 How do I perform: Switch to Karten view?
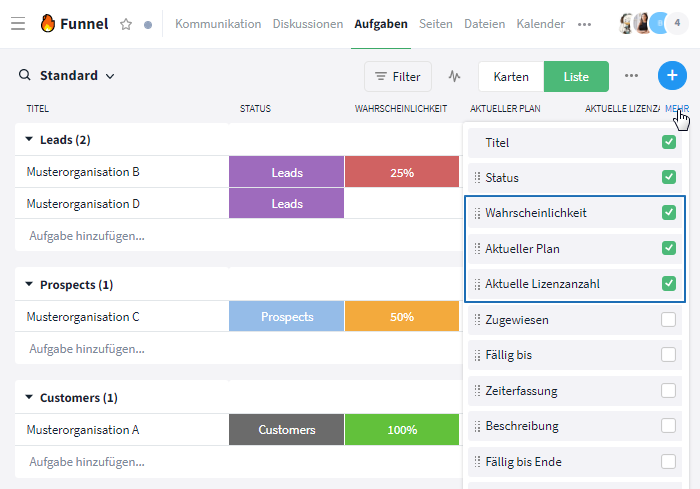(x=511, y=76)
